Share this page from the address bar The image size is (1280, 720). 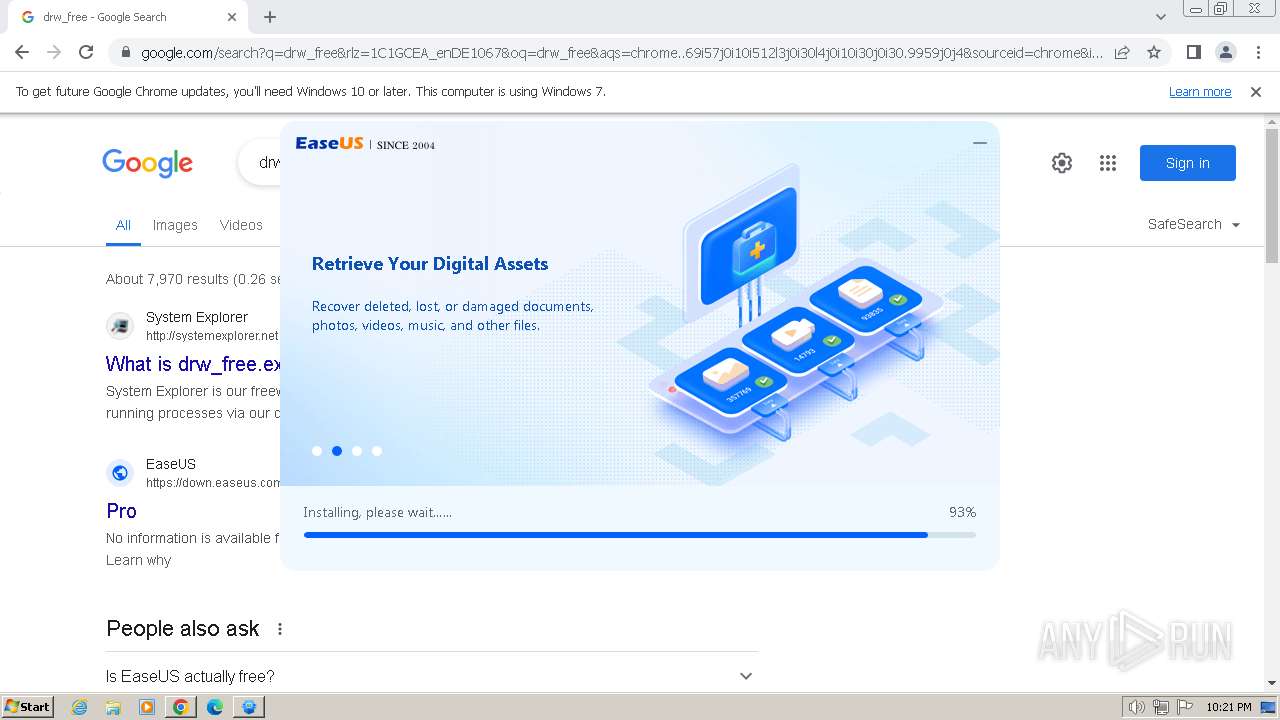coord(1122,52)
